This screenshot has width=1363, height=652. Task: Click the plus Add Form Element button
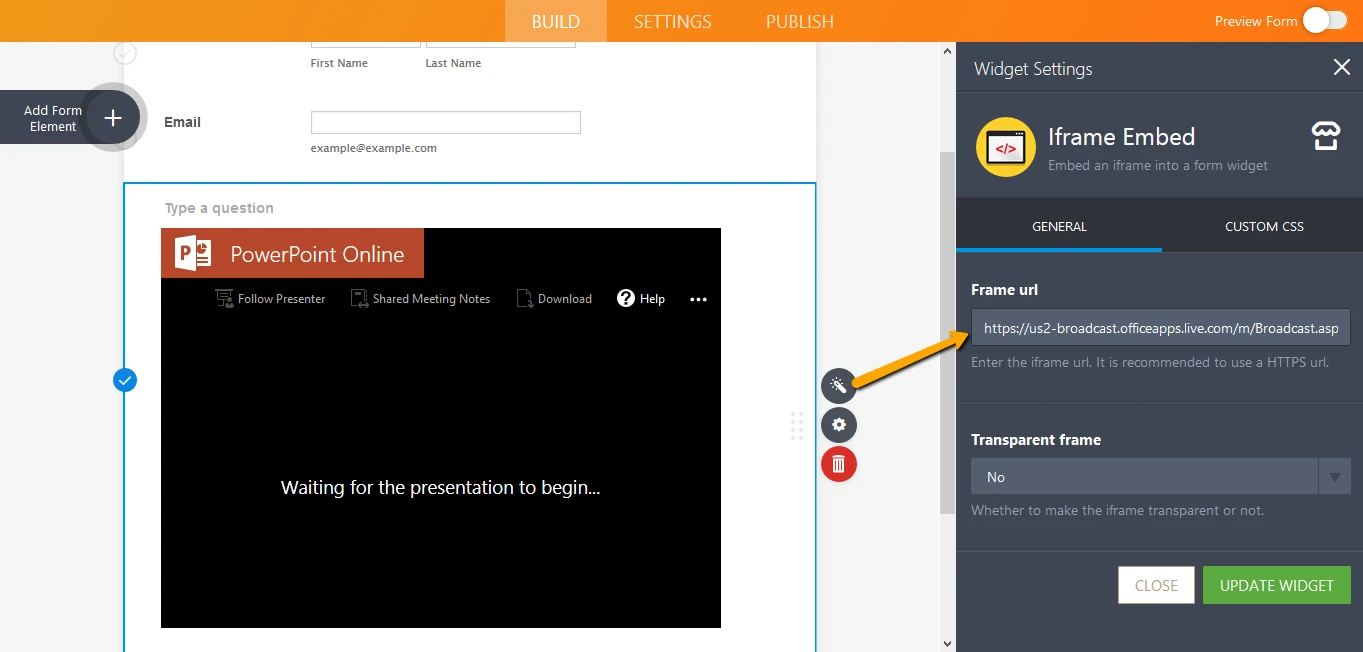[x=113, y=118]
